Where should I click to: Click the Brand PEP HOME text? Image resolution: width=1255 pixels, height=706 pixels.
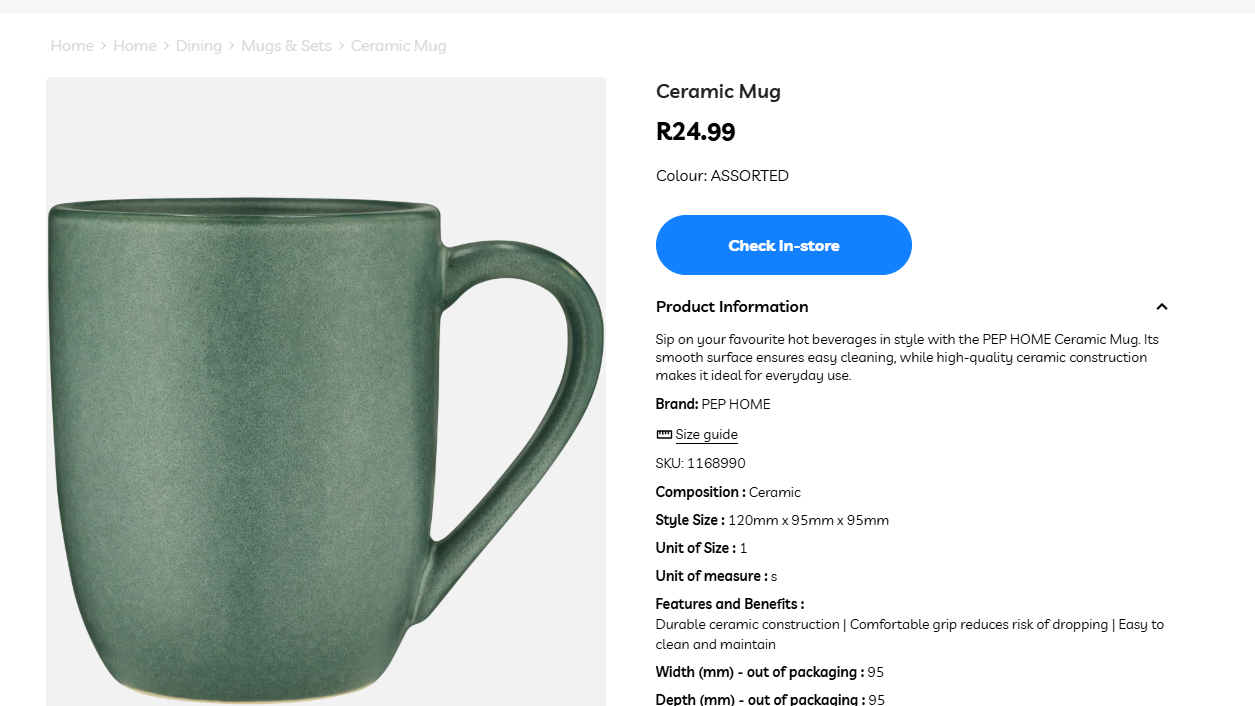(x=713, y=405)
